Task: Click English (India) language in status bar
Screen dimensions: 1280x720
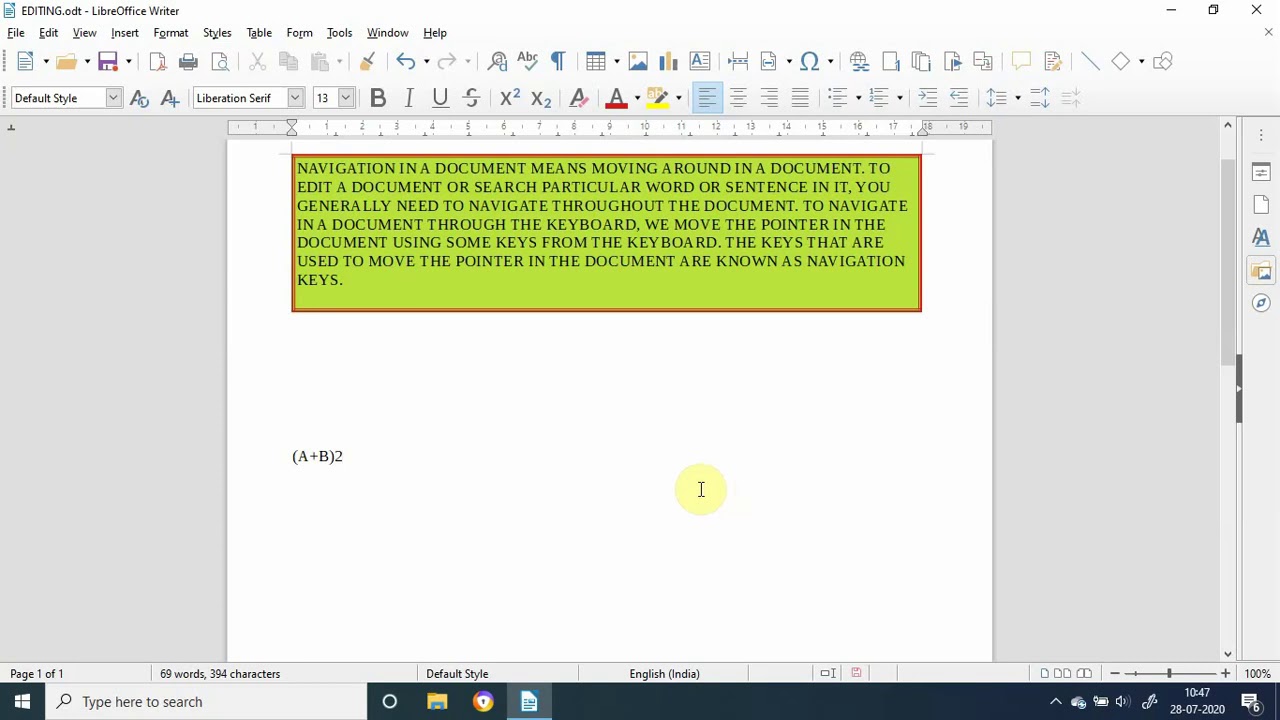Action: 664,674
